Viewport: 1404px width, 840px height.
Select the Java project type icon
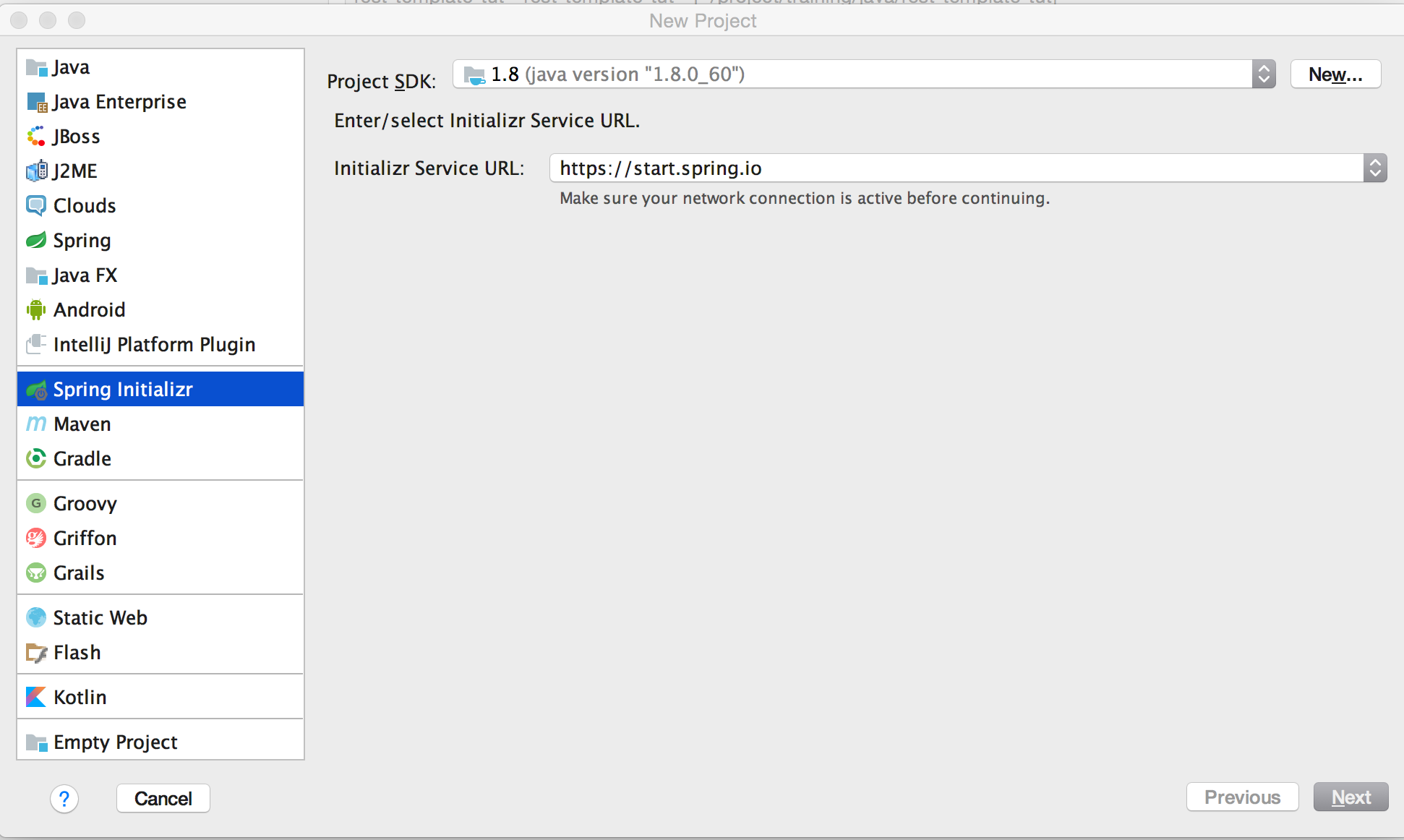[x=36, y=68]
